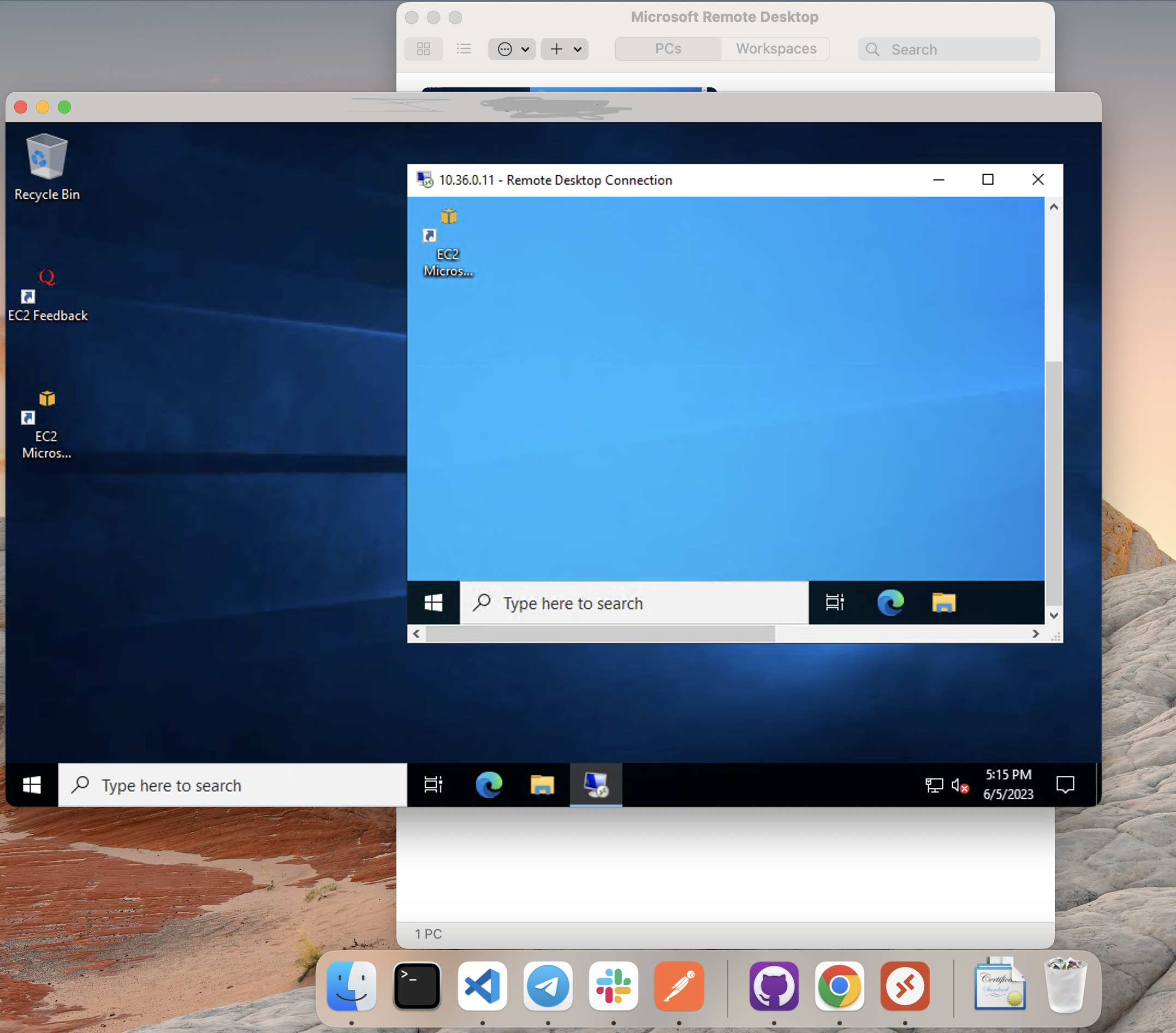Open Postman from the Dock
Image resolution: width=1176 pixels, height=1033 pixels.
coord(679,986)
